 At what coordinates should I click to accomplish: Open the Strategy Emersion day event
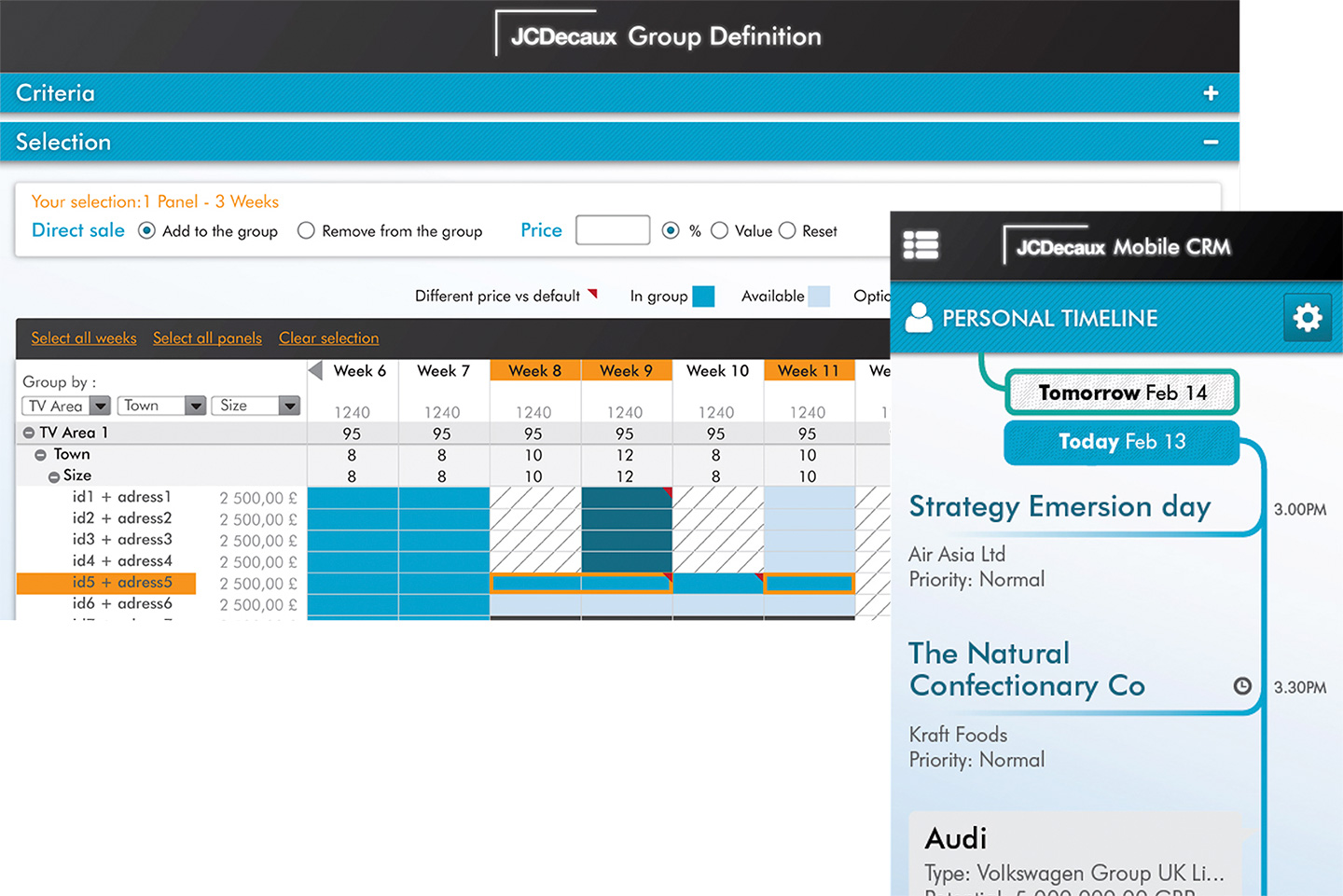pyautogui.click(x=1060, y=506)
